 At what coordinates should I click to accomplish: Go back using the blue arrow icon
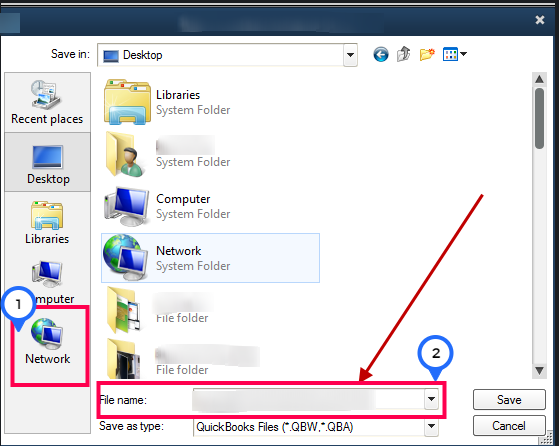click(381, 55)
